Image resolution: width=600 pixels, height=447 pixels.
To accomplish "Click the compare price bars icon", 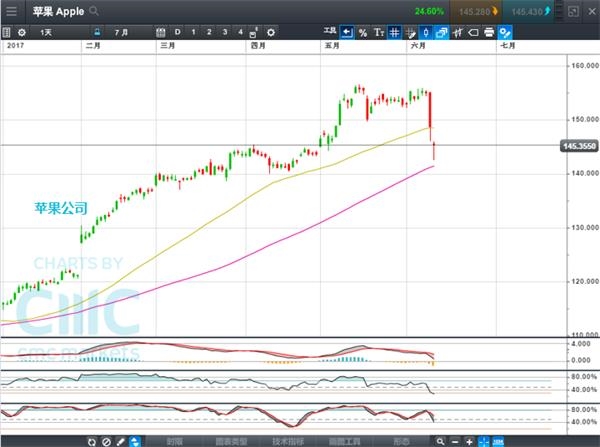I will coord(458,33).
